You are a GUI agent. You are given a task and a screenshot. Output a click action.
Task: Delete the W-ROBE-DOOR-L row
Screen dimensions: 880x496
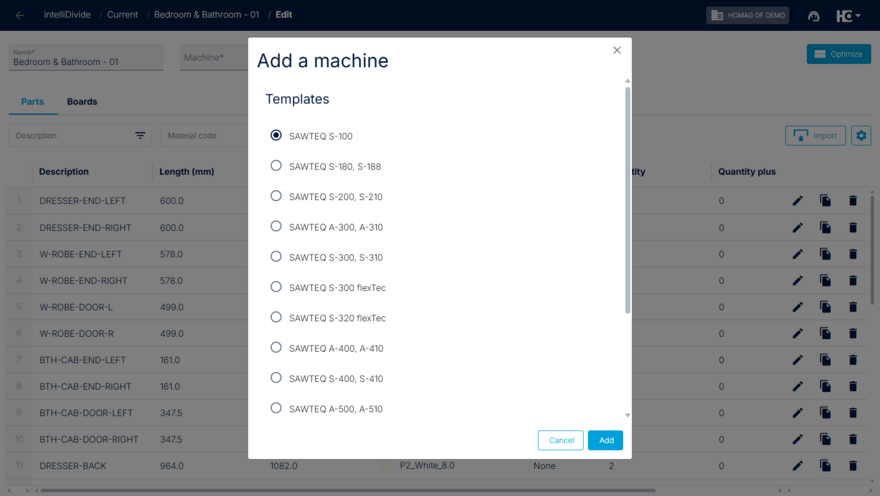pos(853,307)
